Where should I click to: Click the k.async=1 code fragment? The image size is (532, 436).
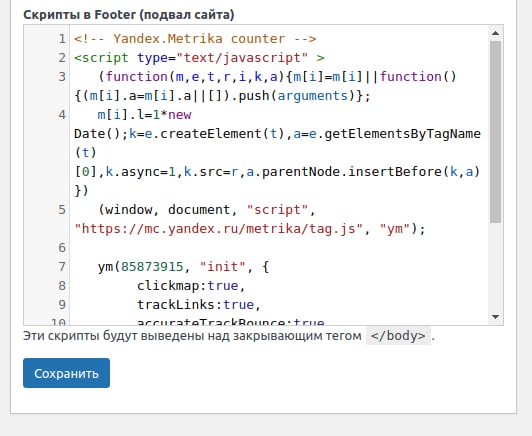pos(140,172)
